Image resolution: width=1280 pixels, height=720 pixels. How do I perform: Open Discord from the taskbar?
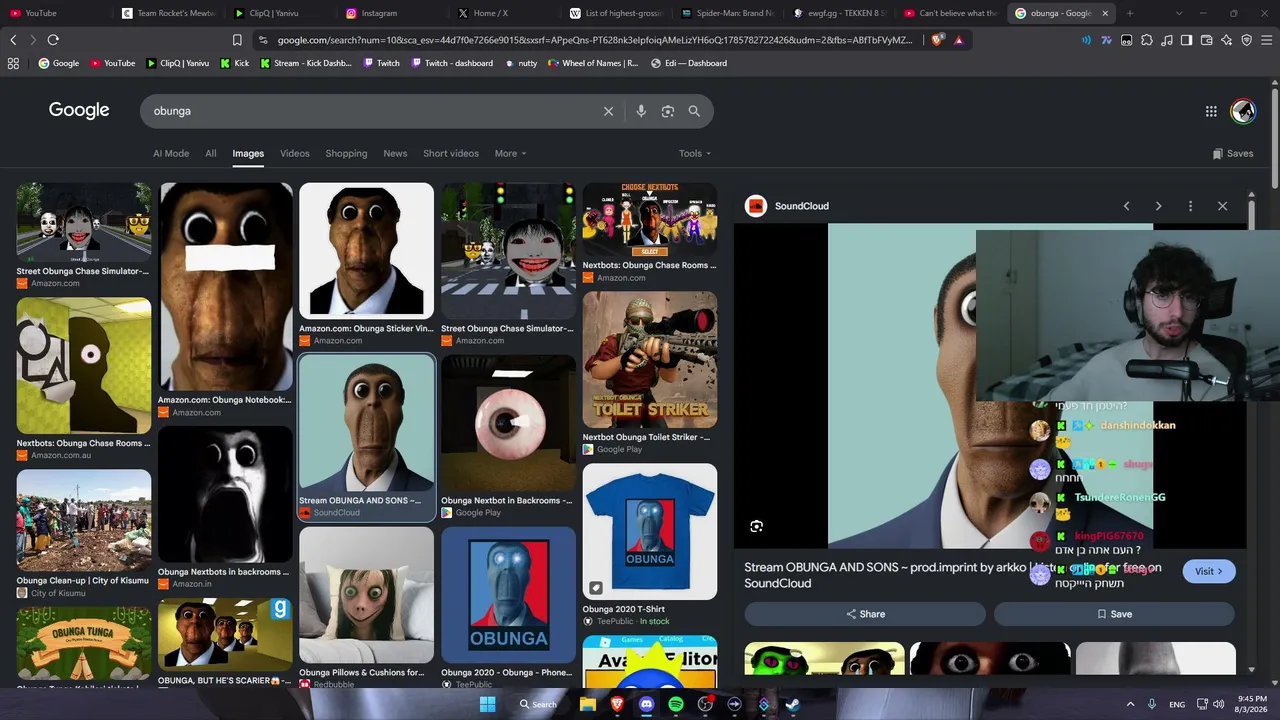646,704
